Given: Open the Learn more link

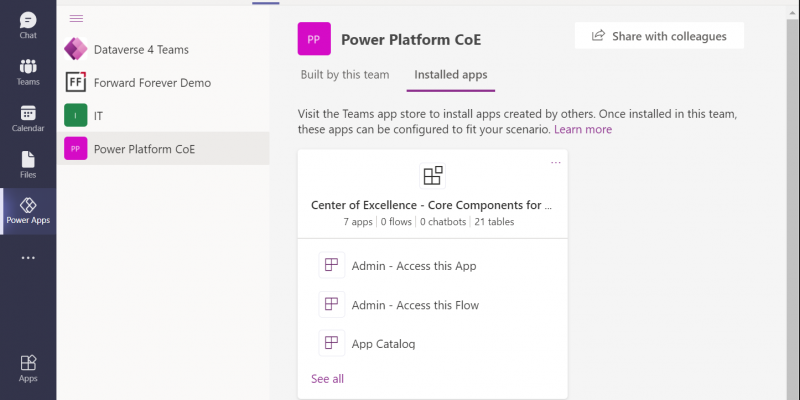Looking at the screenshot, I should pyautogui.click(x=583, y=130).
